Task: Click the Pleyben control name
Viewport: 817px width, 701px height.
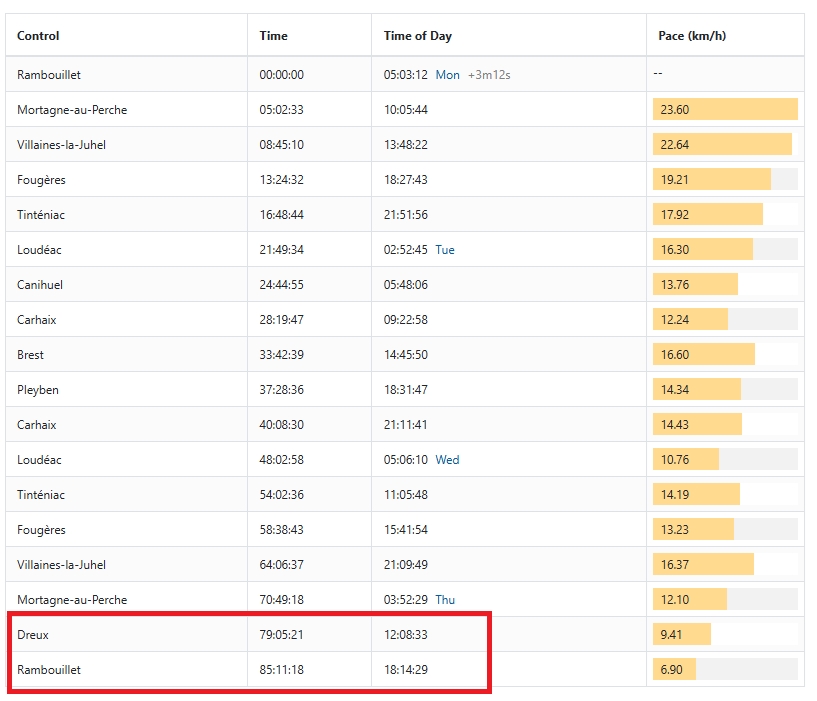Action: pos(38,390)
